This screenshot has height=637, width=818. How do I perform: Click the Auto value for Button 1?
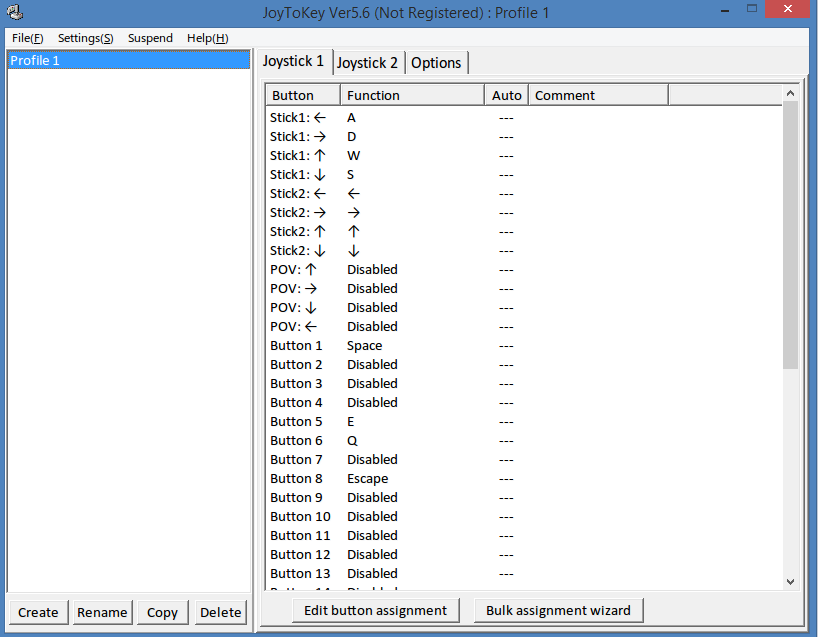(506, 346)
